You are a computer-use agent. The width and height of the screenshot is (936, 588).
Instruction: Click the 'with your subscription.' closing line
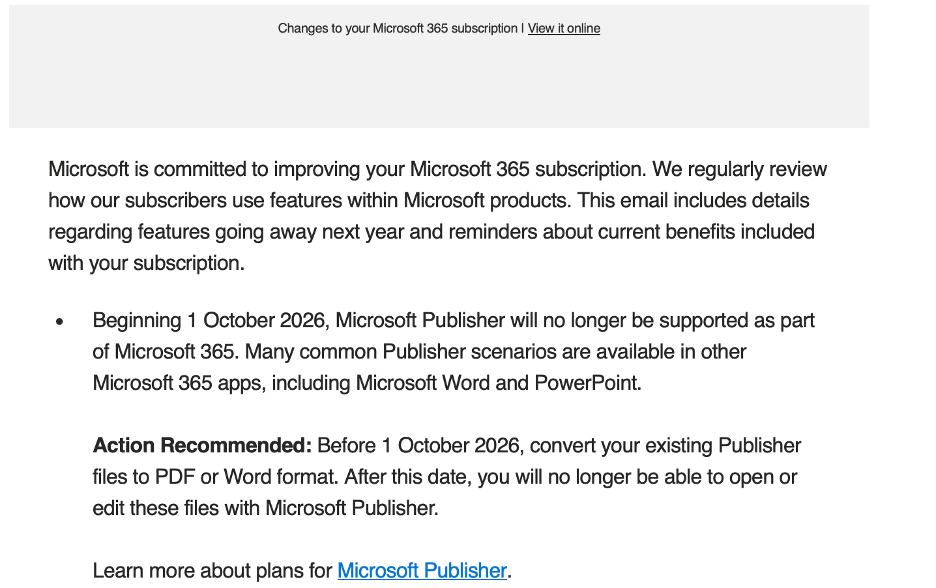pyautogui.click(x=146, y=263)
